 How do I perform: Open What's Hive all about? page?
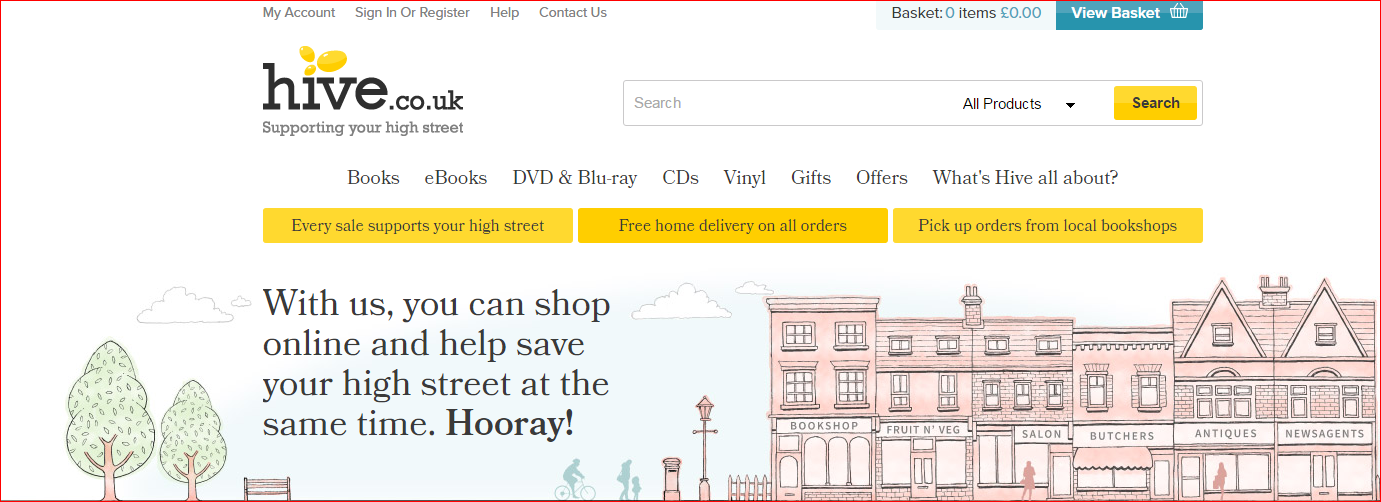[x=1025, y=178]
